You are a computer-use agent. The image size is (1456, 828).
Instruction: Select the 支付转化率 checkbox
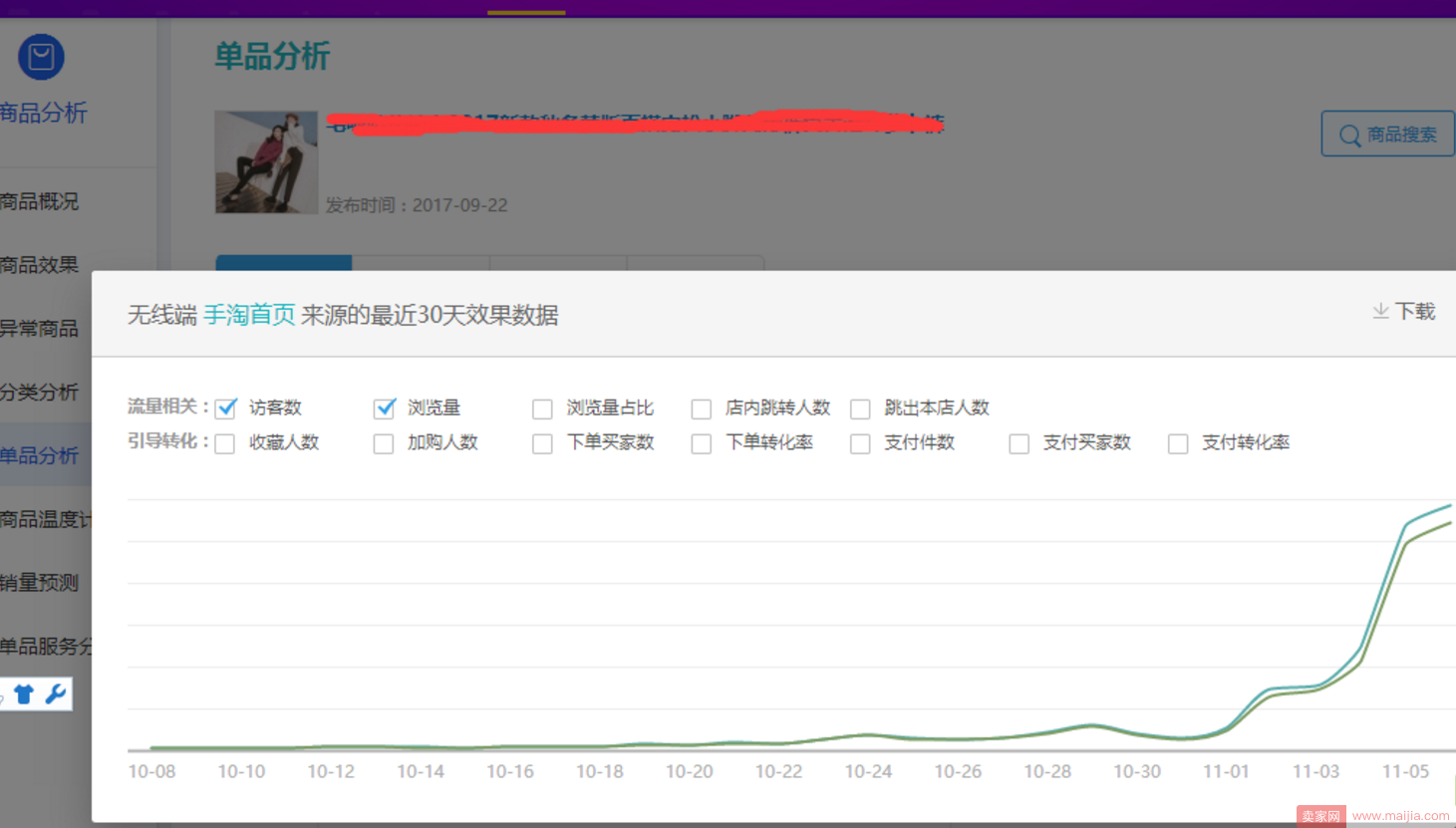click(1178, 443)
